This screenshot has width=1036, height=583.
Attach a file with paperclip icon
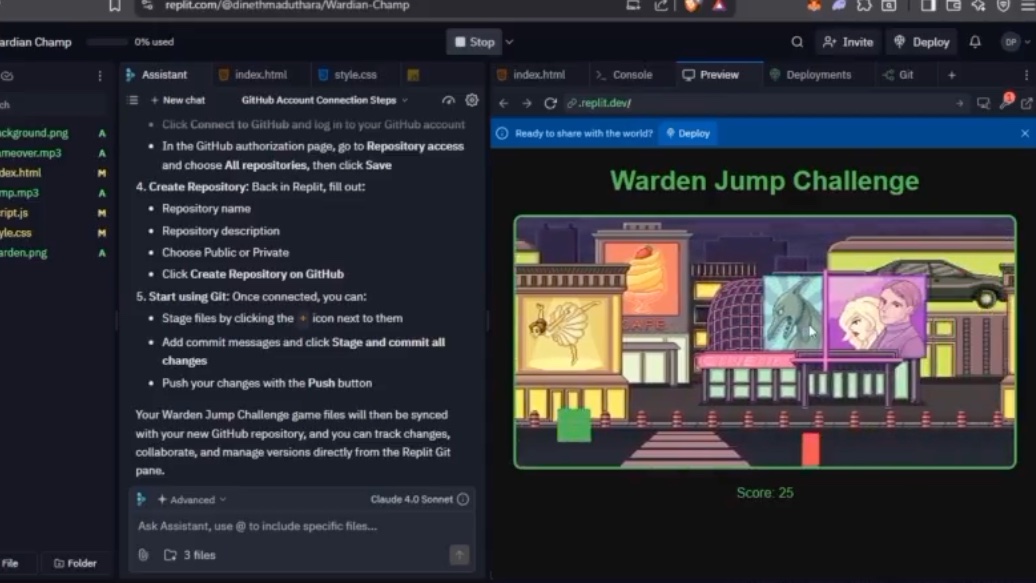[x=143, y=555]
